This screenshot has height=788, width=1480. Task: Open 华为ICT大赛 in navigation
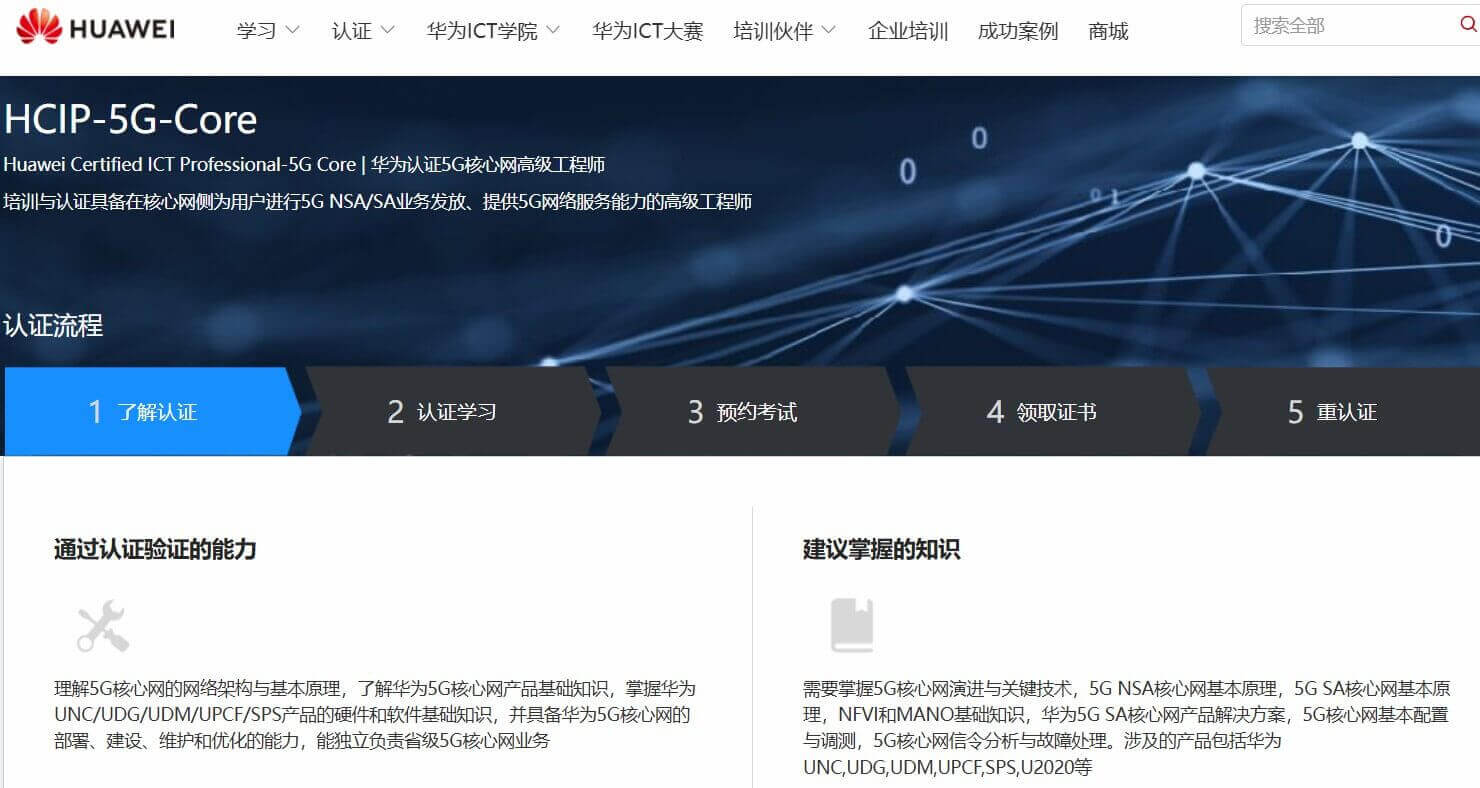[647, 31]
